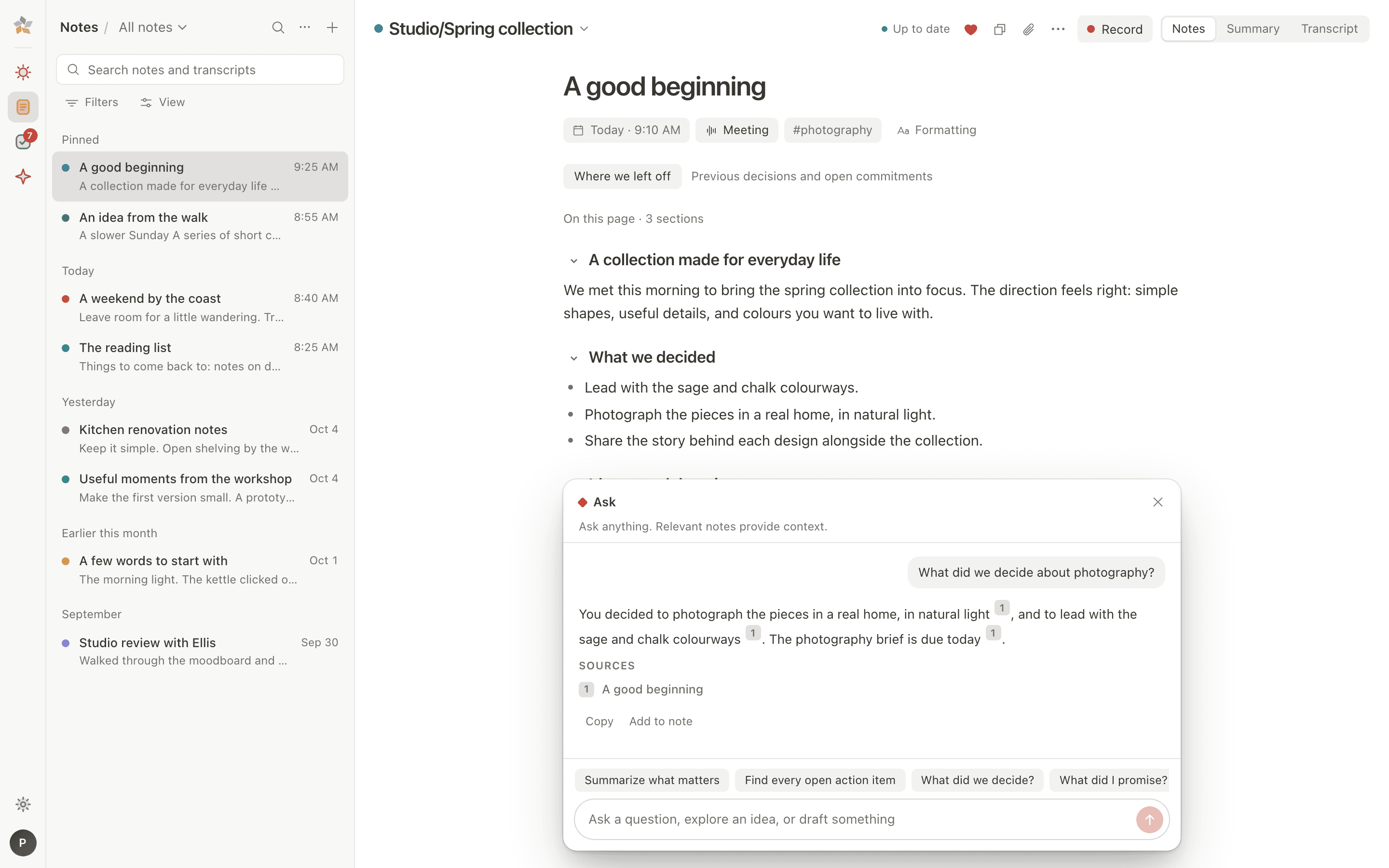1389x868 pixels.
Task: Open note 'Kitchen renovation notes'
Action: pos(200,439)
